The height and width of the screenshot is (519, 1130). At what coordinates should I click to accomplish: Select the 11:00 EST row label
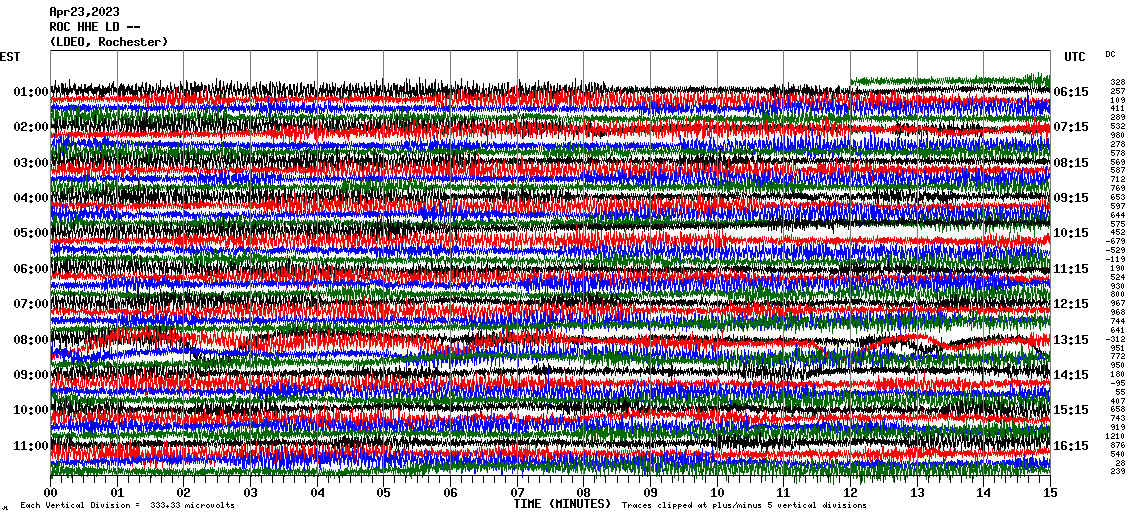31,446
